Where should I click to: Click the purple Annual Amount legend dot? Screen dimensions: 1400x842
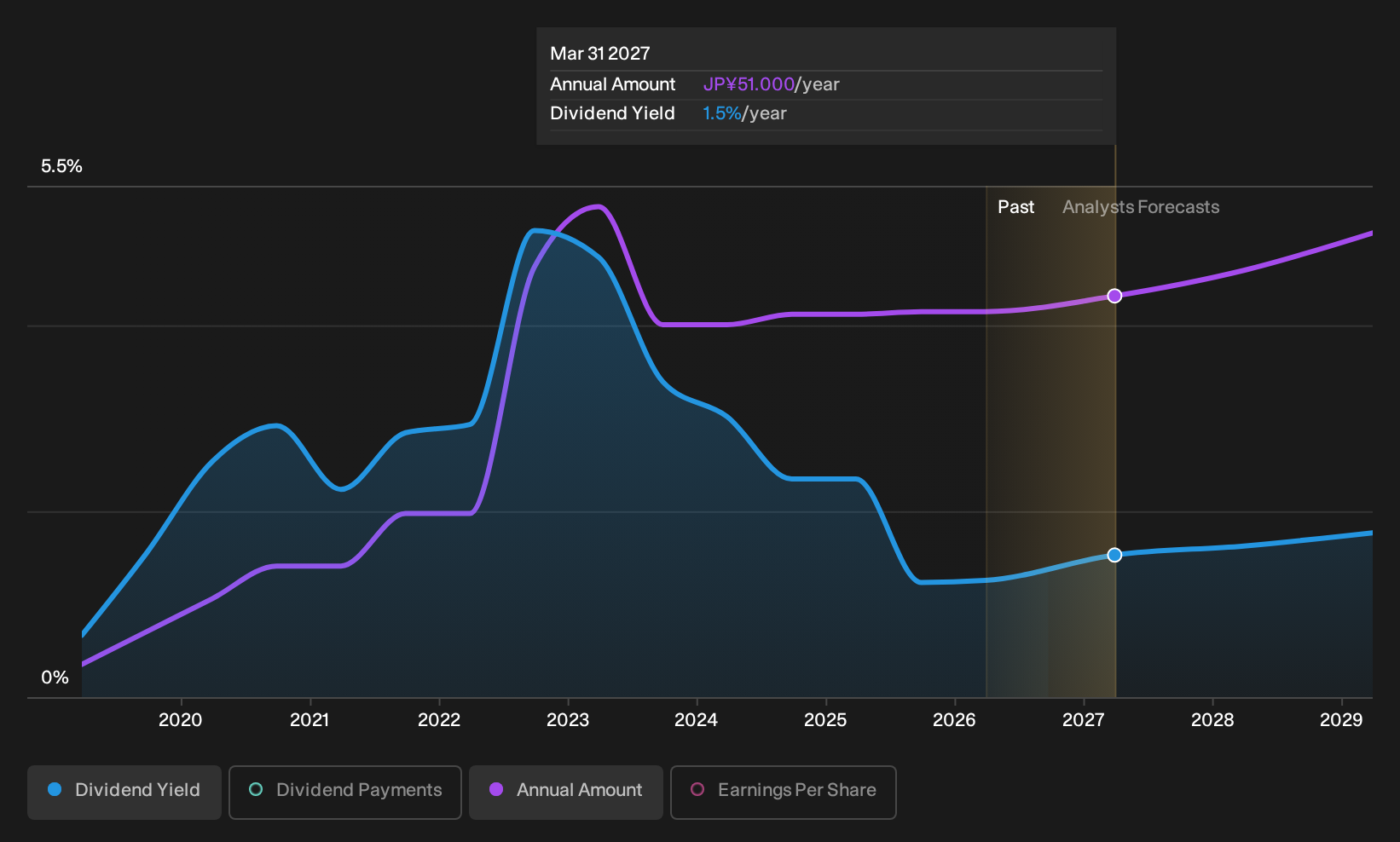click(x=496, y=789)
